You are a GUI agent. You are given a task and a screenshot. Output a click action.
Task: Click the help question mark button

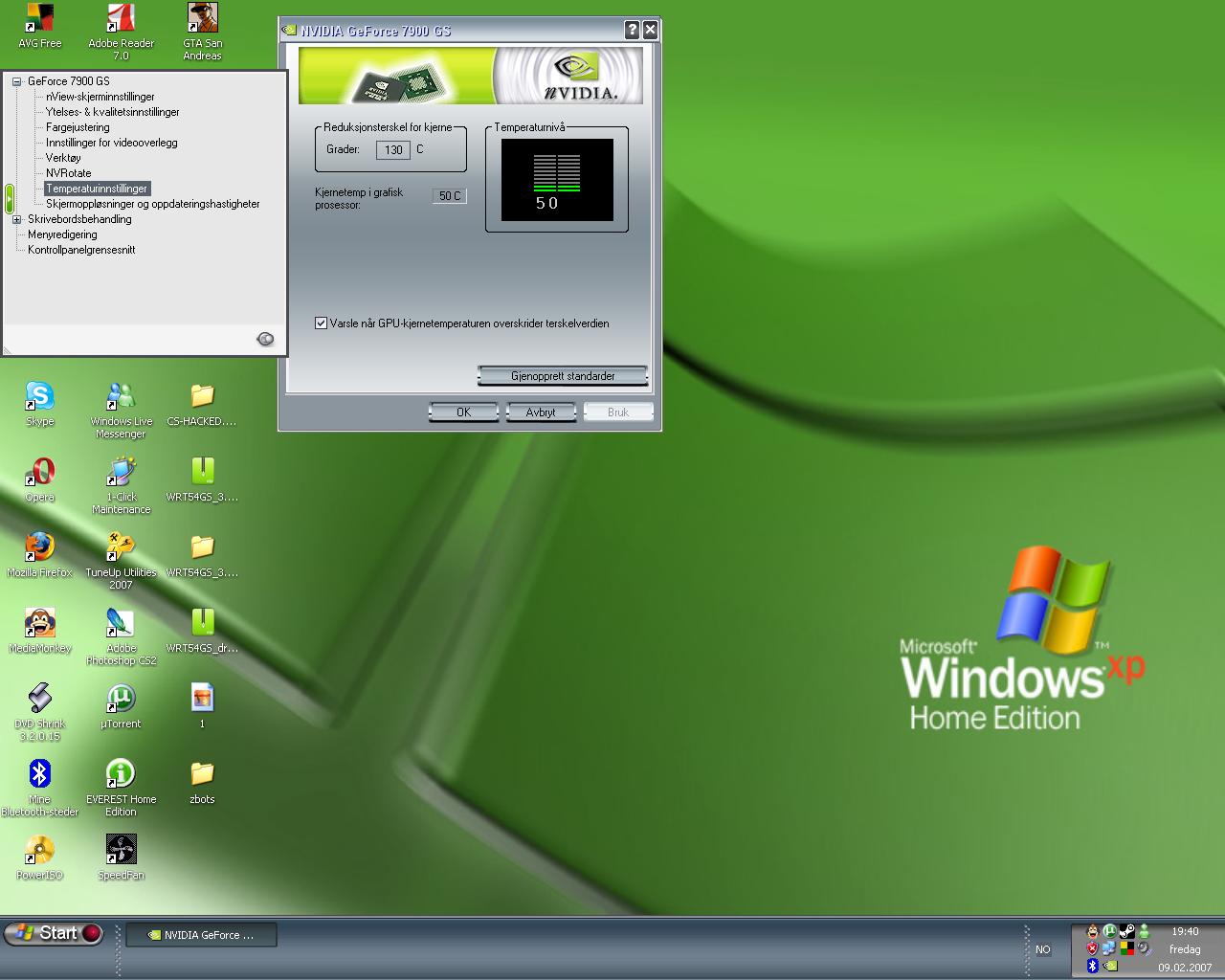[x=632, y=30]
